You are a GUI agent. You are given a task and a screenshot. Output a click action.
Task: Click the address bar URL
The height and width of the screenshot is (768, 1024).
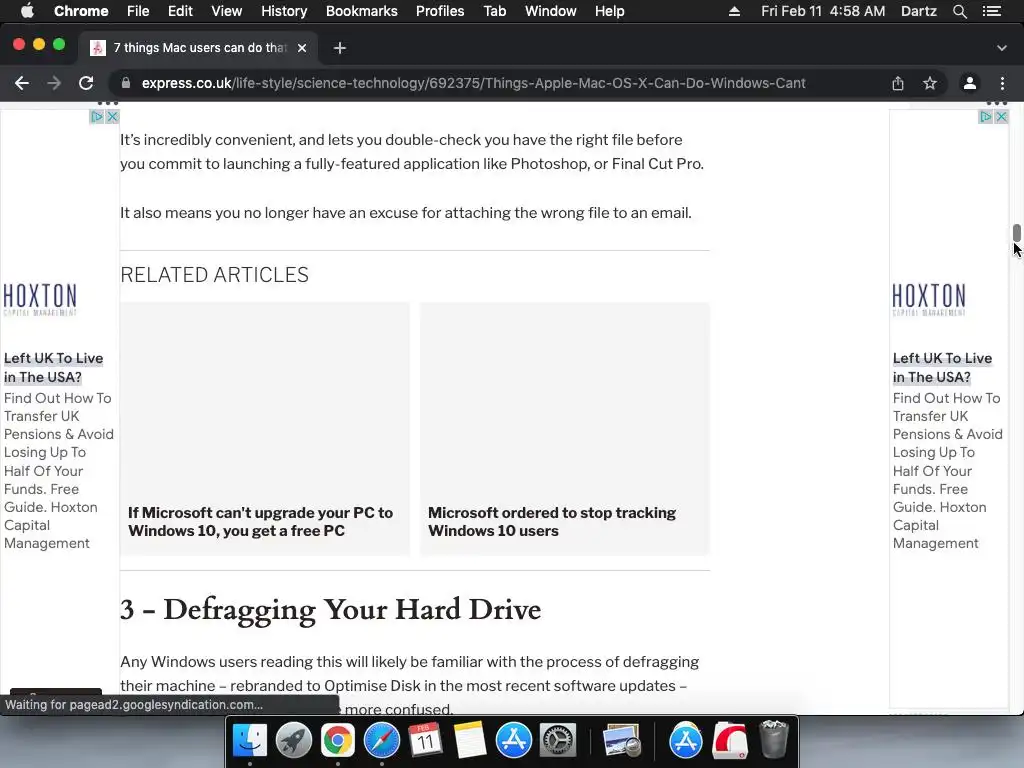click(x=473, y=83)
